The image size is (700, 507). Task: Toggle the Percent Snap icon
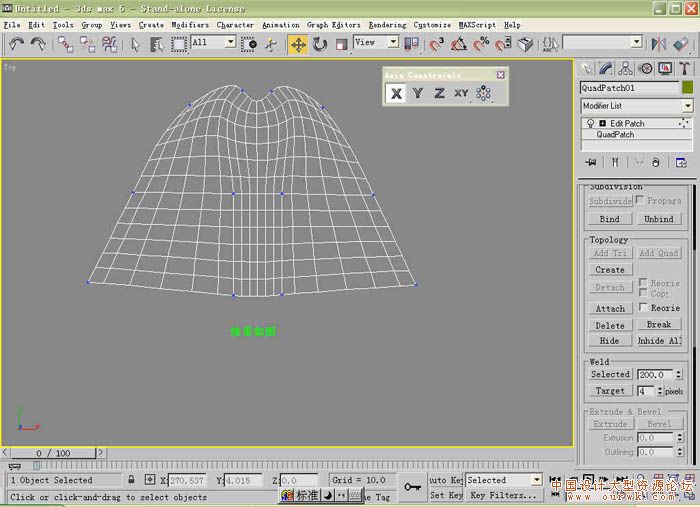(481, 44)
